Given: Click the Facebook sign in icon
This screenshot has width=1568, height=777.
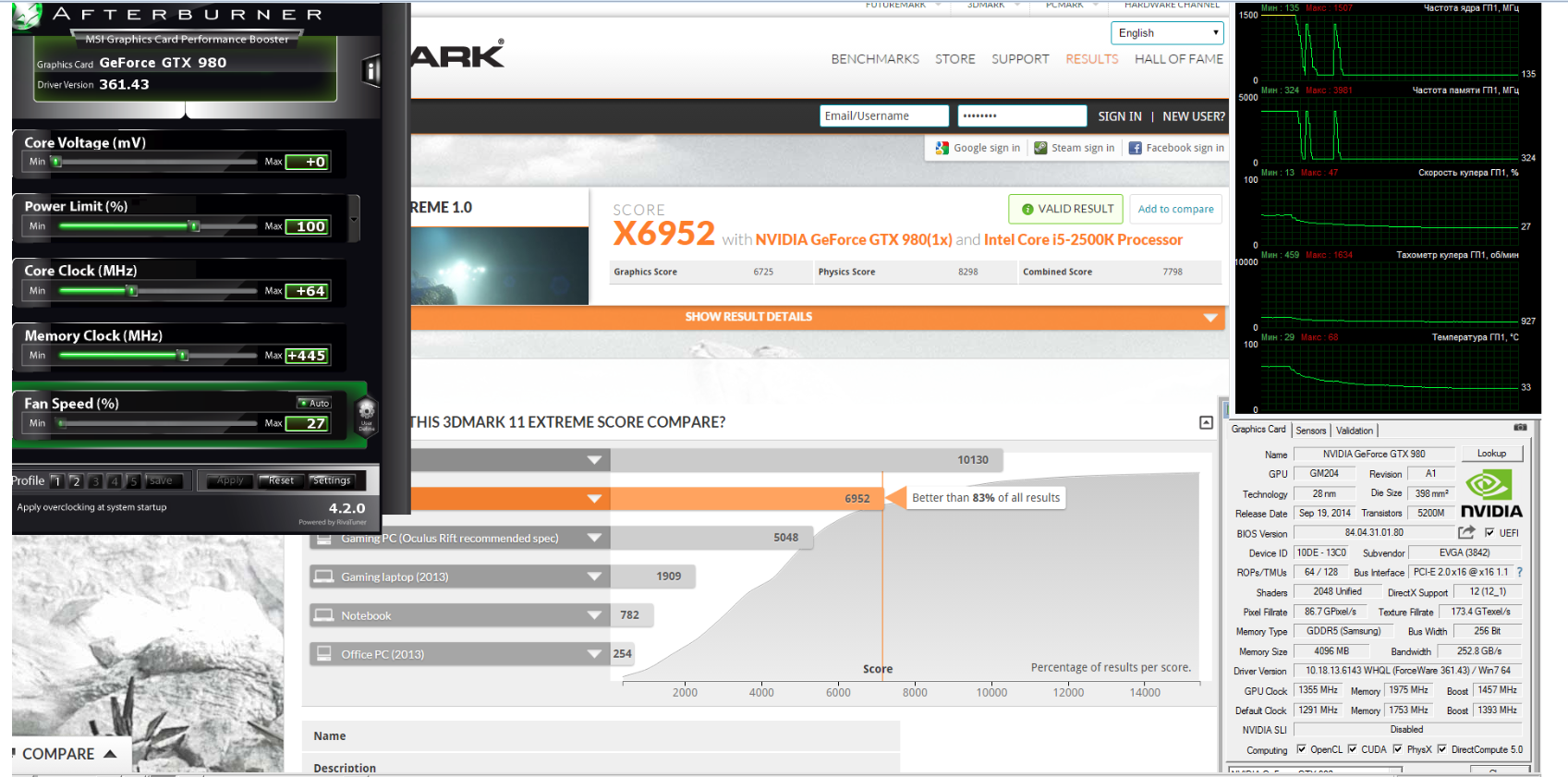Looking at the screenshot, I should (x=1135, y=148).
